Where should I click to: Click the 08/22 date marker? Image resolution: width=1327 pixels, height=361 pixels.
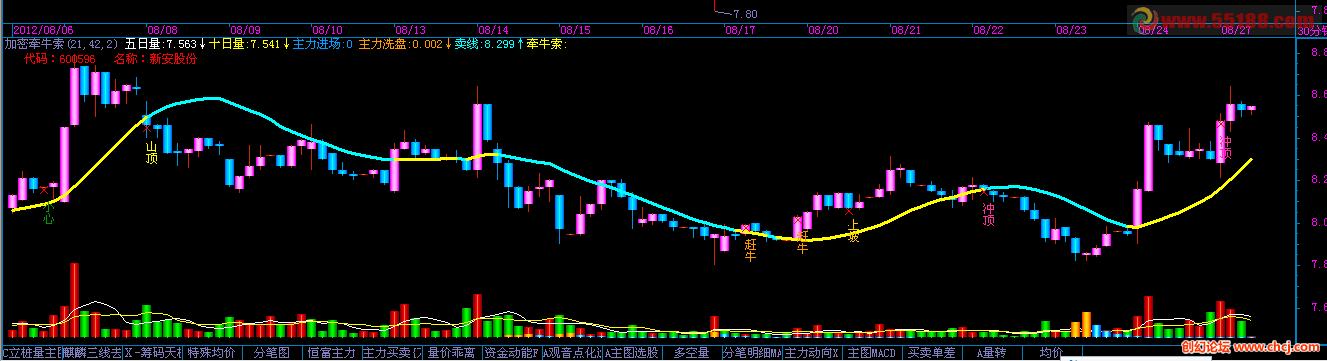[x=988, y=31]
